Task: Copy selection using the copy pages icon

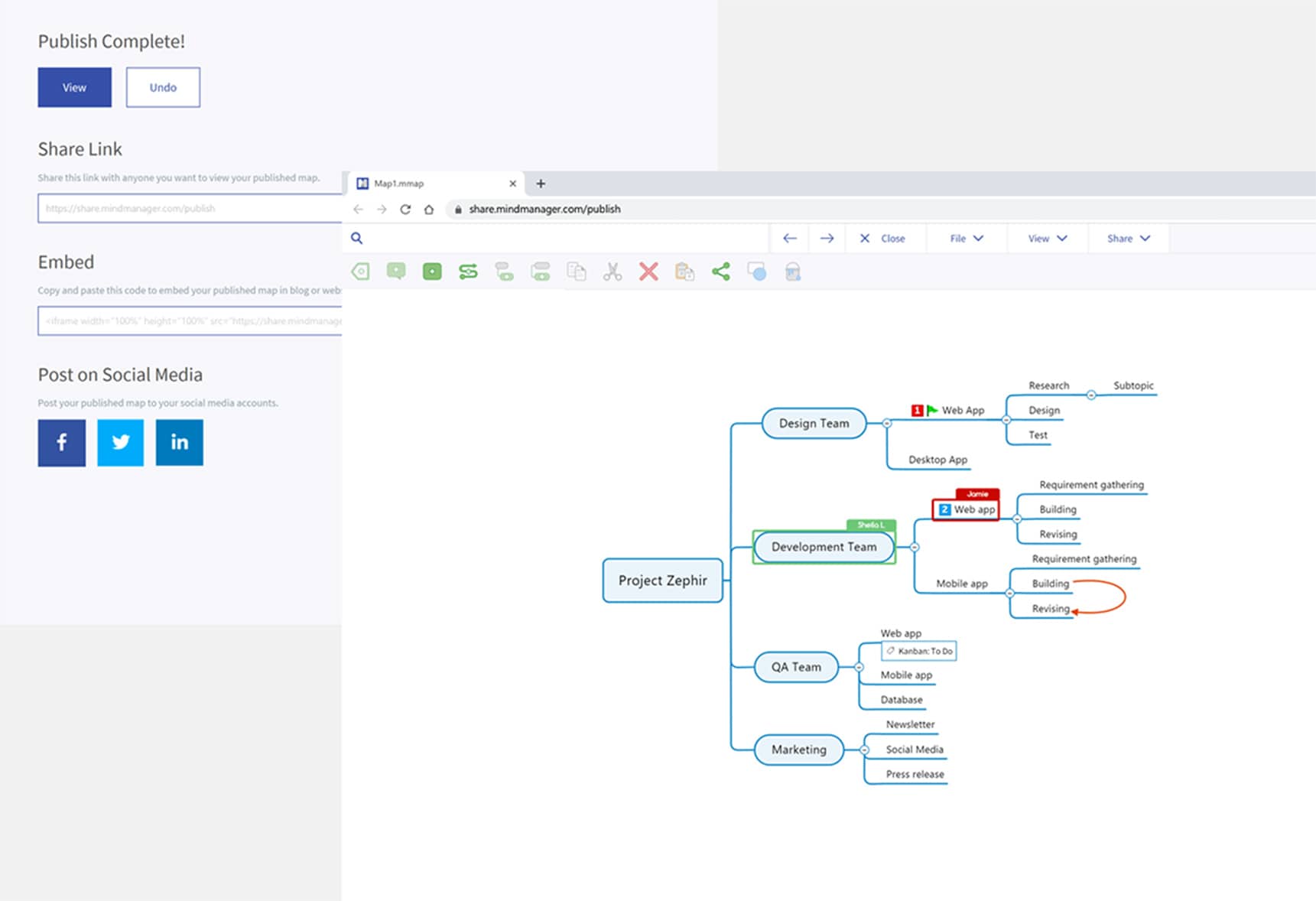Action: (x=577, y=272)
